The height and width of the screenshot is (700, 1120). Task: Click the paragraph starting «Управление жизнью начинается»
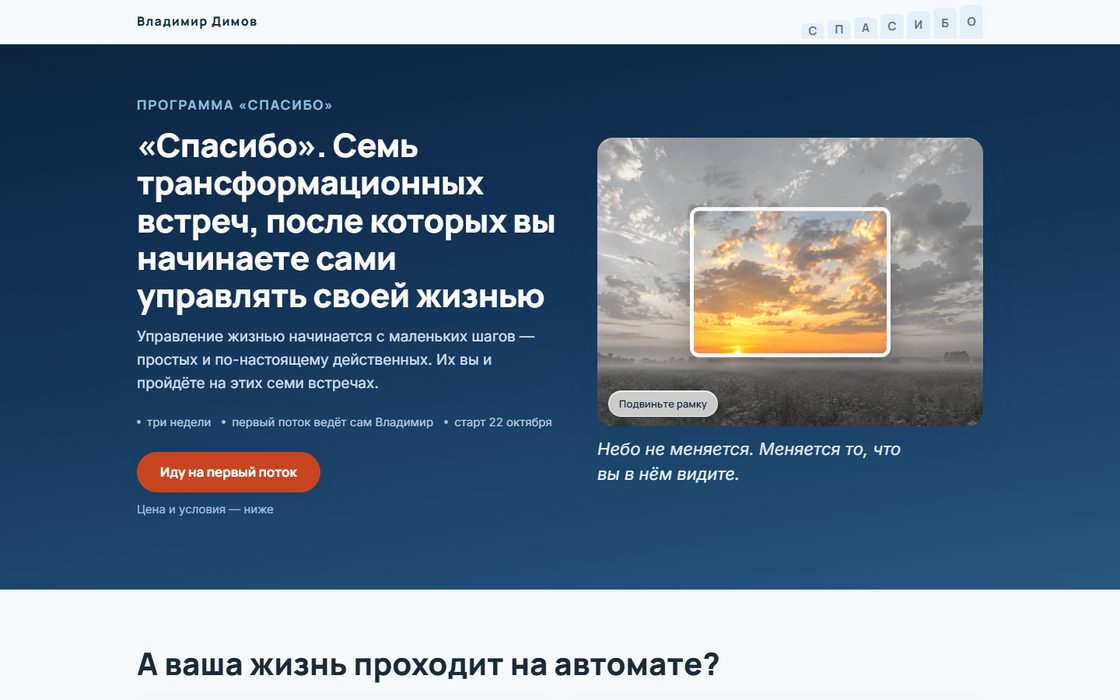coord(336,359)
